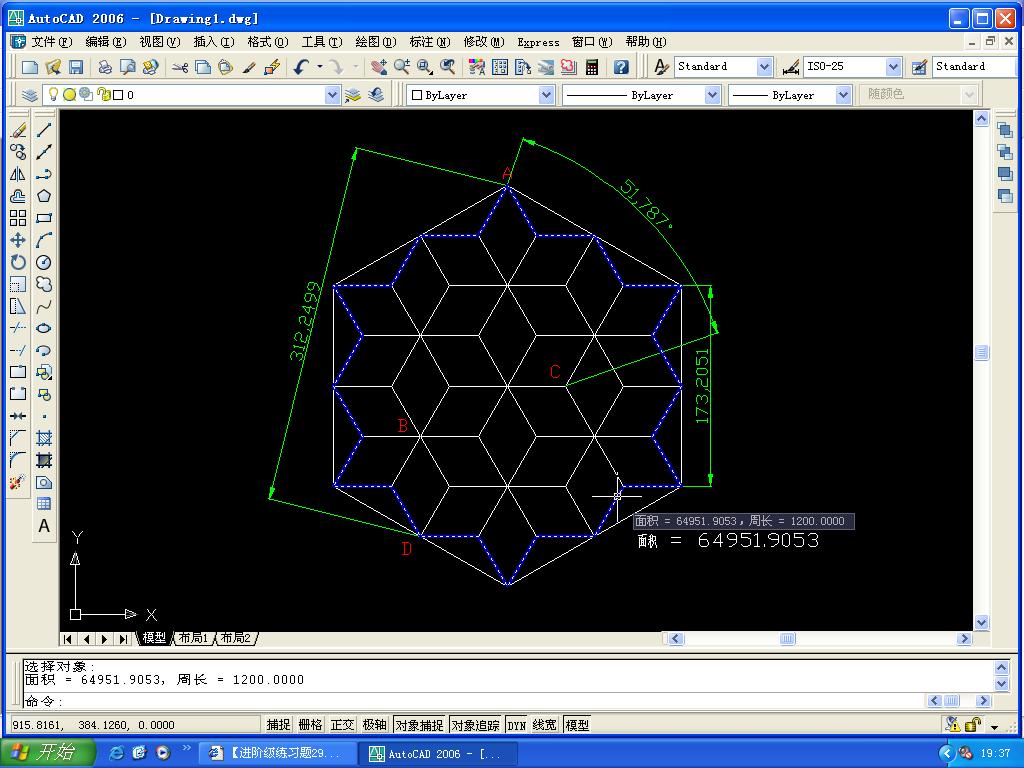Jump to last layout tab arrow
This screenshot has width=1024, height=768.
tap(123, 639)
